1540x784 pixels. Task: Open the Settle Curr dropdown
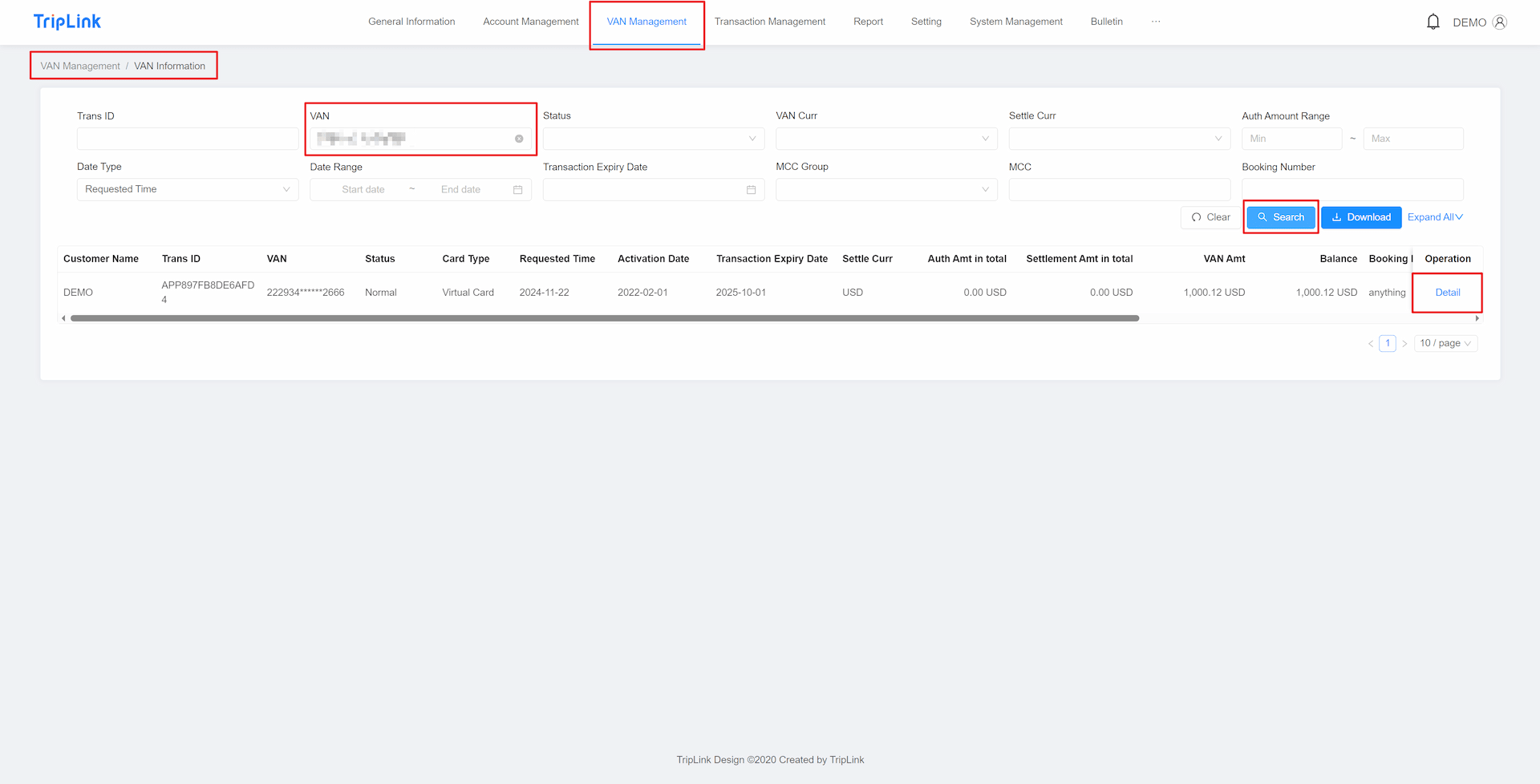pos(1119,139)
